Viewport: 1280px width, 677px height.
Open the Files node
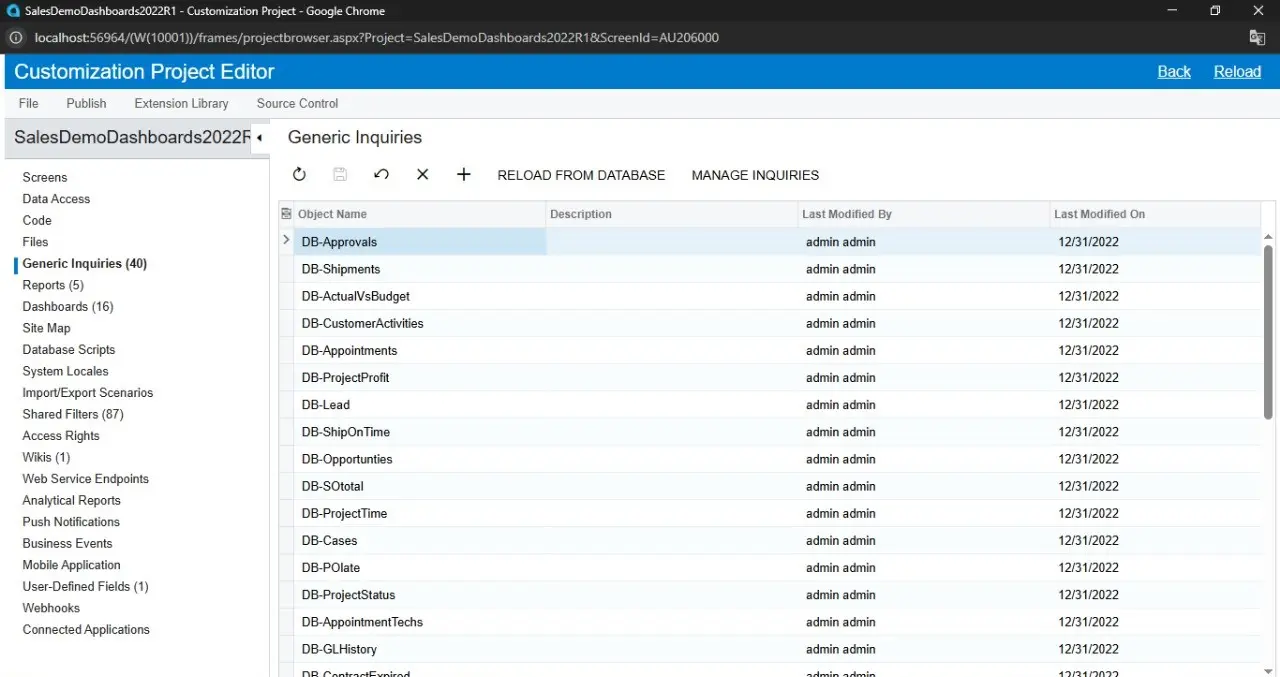pyautogui.click(x=35, y=242)
